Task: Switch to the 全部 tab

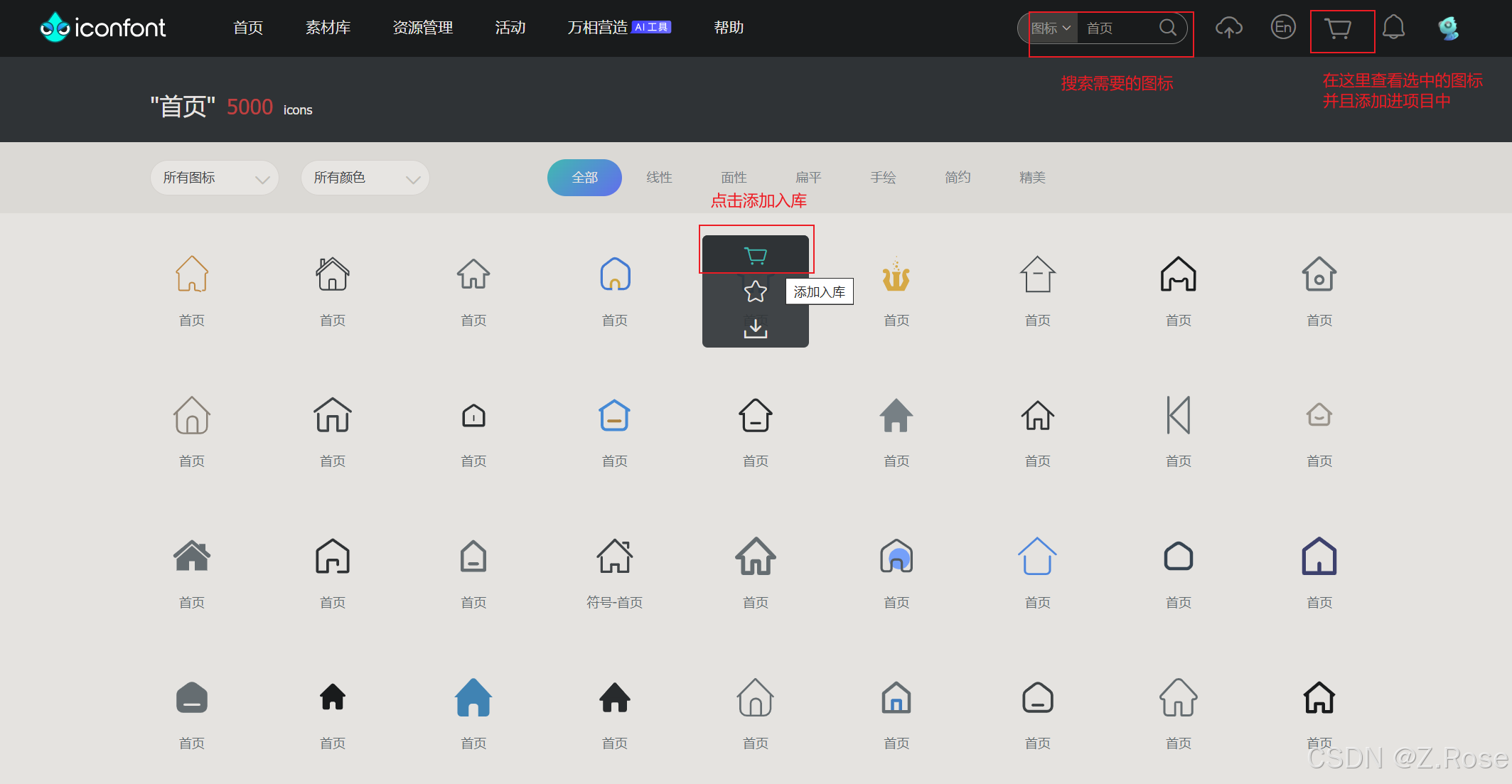Action: coord(584,178)
